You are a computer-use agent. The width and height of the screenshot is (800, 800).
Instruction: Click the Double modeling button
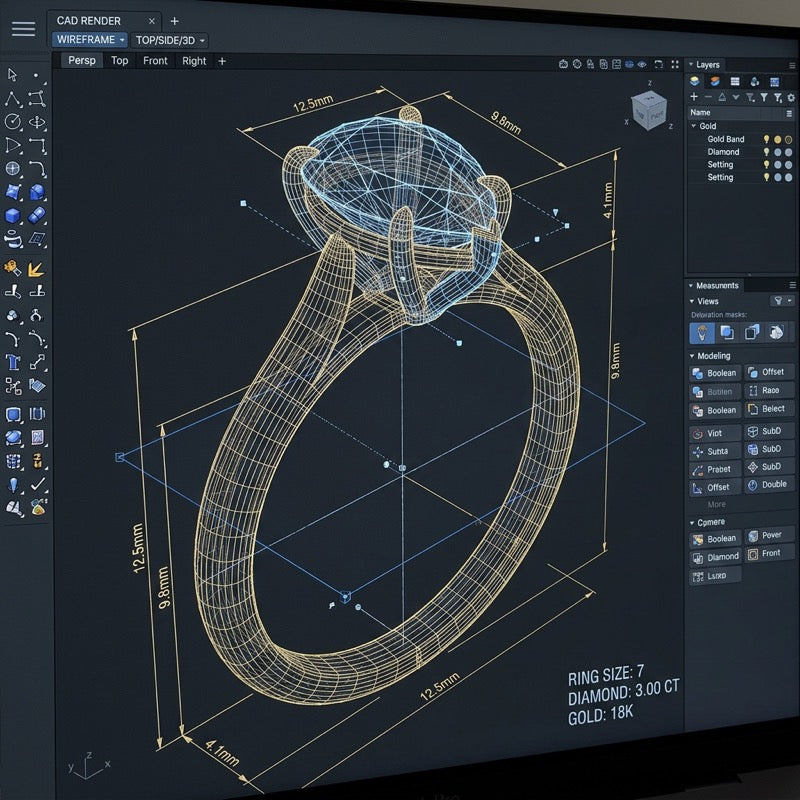pyautogui.click(x=769, y=484)
